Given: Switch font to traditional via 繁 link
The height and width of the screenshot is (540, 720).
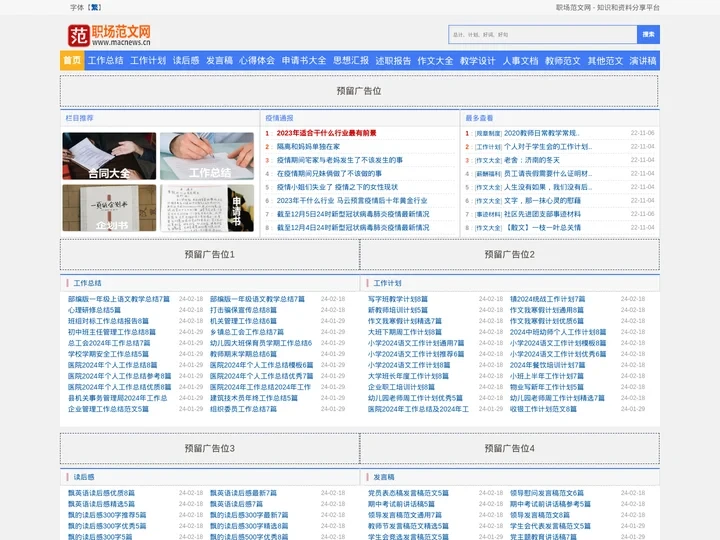Looking at the screenshot, I should coord(95,7).
